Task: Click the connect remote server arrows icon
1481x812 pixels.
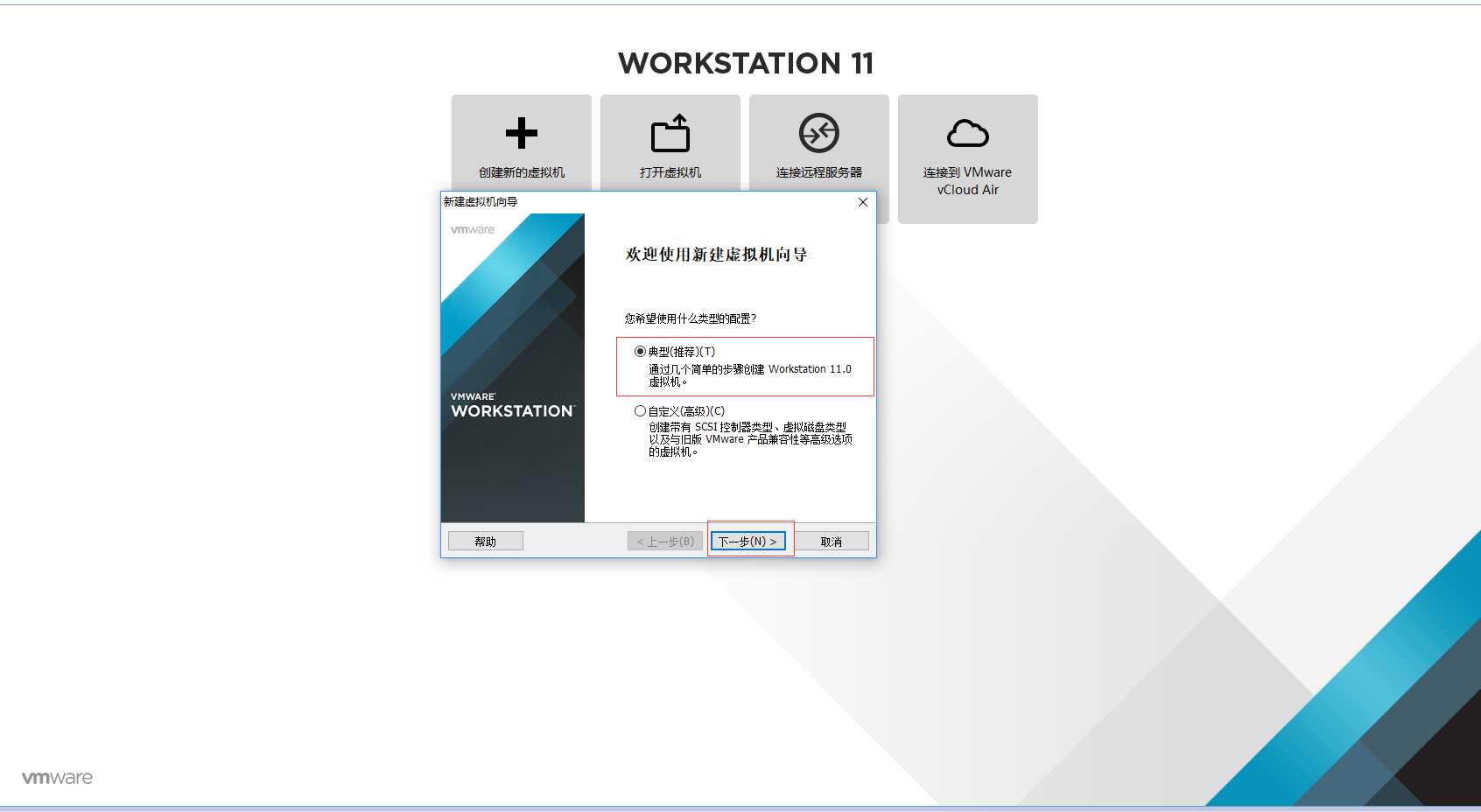Action: 819,133
